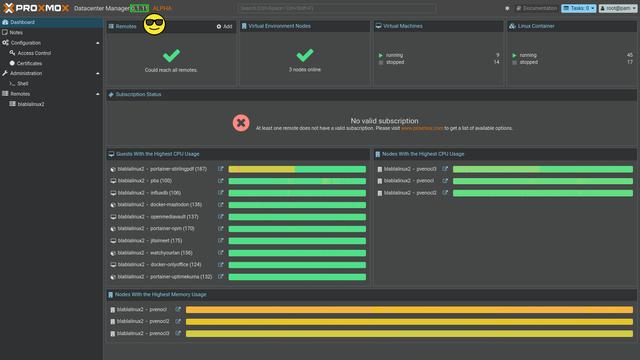Open the Notes page

pyautogui.click(x=51, y=32)
